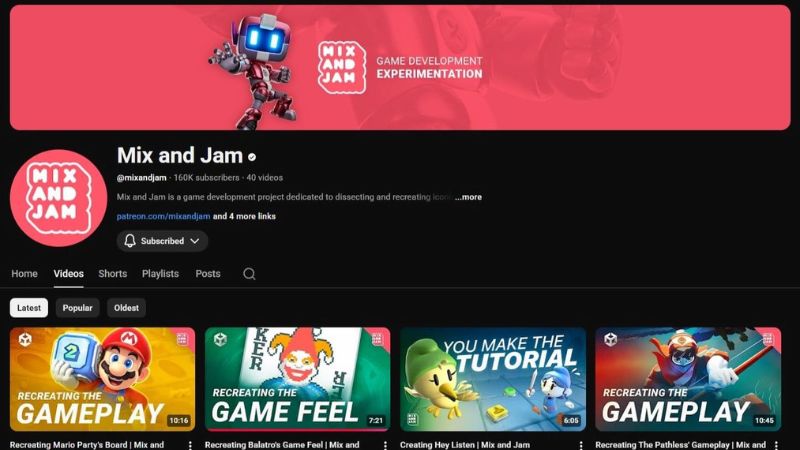Go to the Playlists tab
The width and height of the screenshot is (800, 450).
tap(160, 274)
